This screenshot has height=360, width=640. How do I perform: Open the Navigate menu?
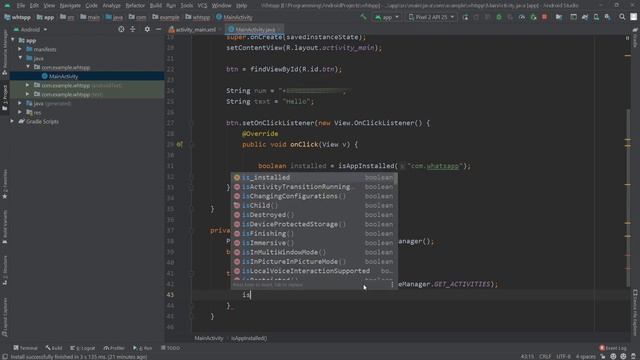click(x=70, y=6)
